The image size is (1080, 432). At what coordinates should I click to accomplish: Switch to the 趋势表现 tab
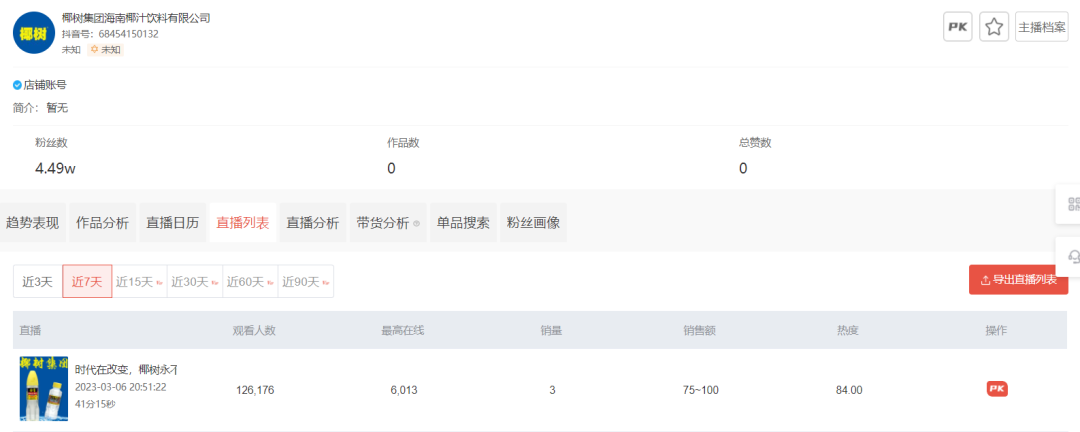(x=33, y=223)
